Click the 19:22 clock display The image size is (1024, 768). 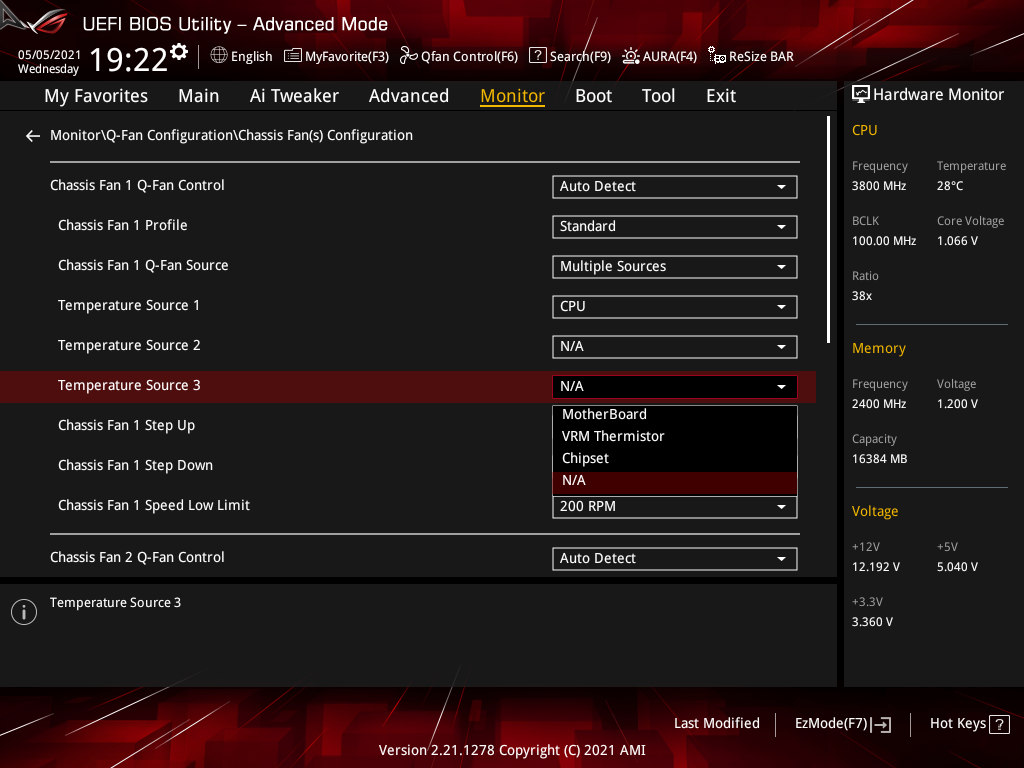coord(129,60)
